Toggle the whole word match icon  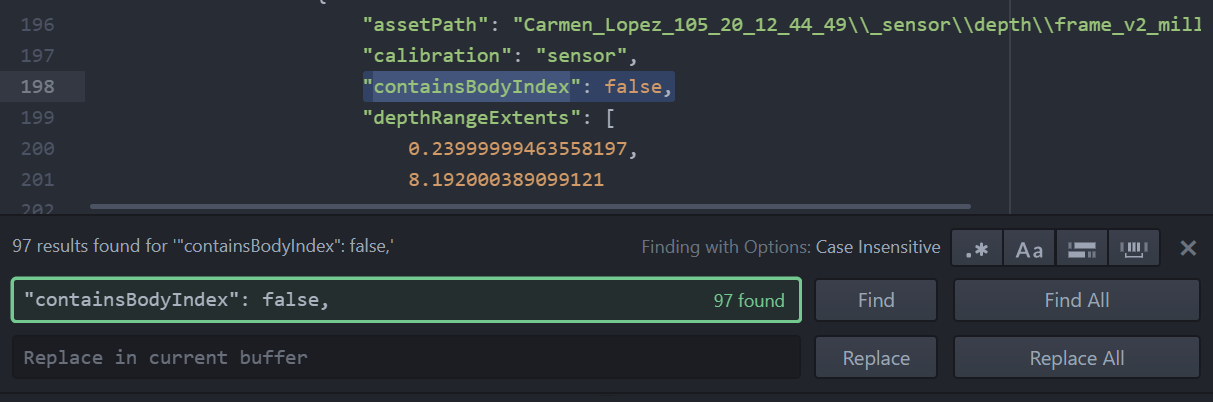1134,248
